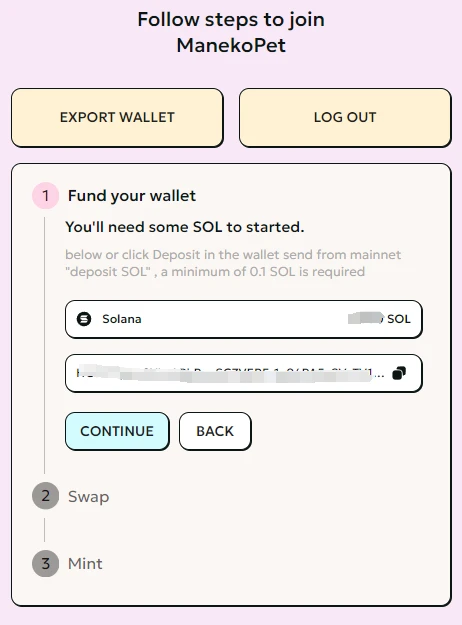Open the Swap step label

pos(88,497)
